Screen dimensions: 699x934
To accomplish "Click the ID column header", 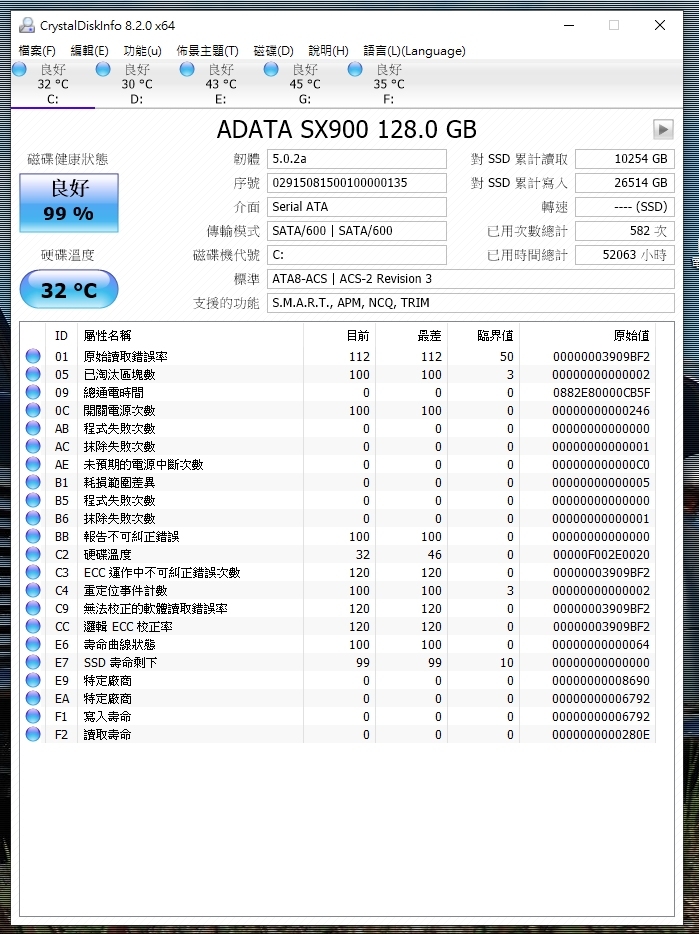I will point(61,336).
